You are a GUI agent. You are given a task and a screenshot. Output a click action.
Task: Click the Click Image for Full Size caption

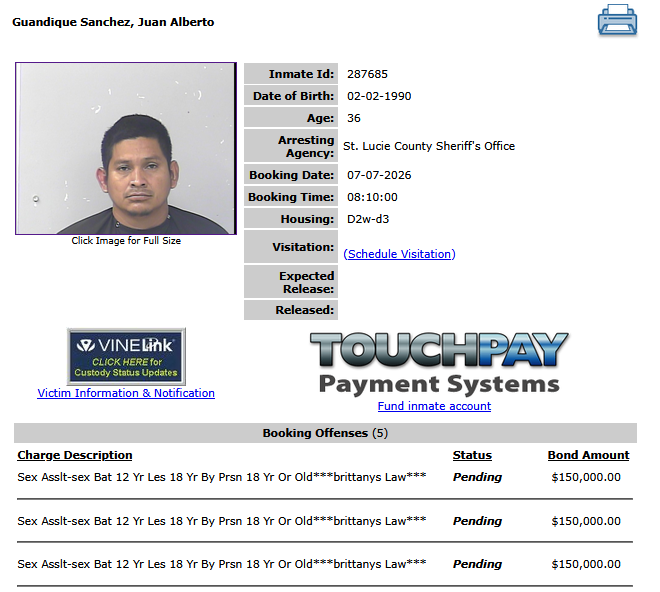click(x=126, y=240)
